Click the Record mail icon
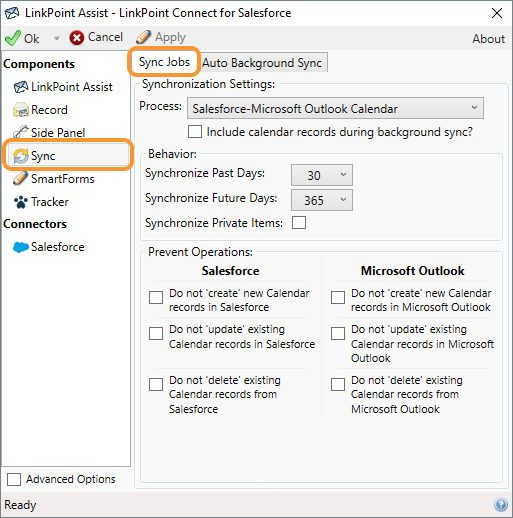The width and height of the screenshot is (513, 518). coord(21,110)
